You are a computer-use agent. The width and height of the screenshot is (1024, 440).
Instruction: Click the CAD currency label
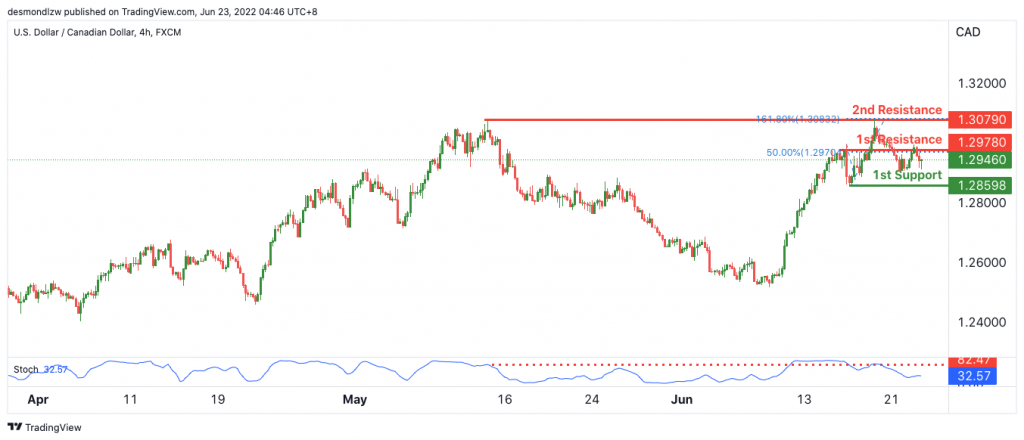tap(968, 32)
